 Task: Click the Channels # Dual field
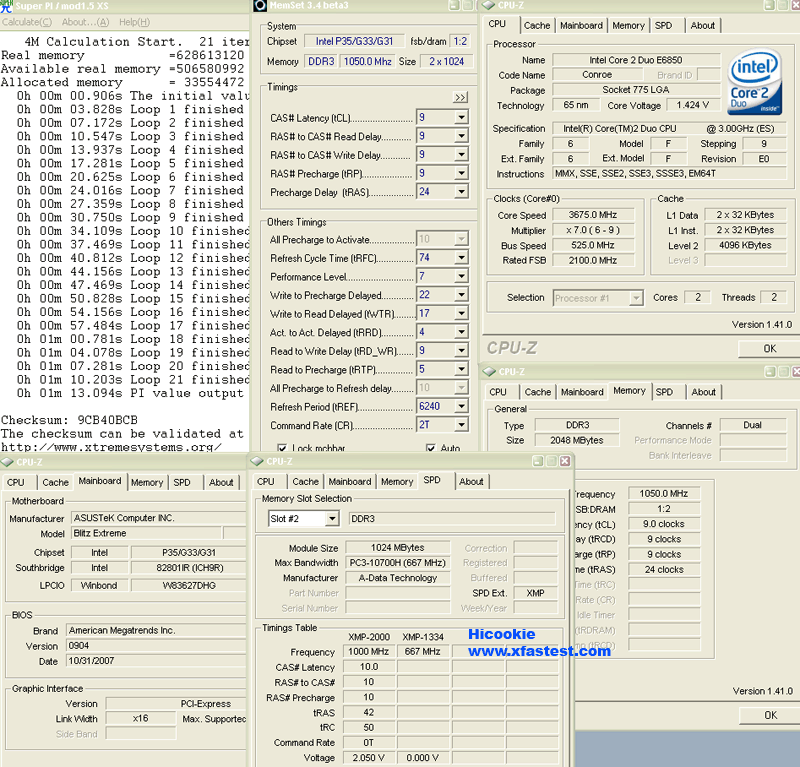(753, 425)
